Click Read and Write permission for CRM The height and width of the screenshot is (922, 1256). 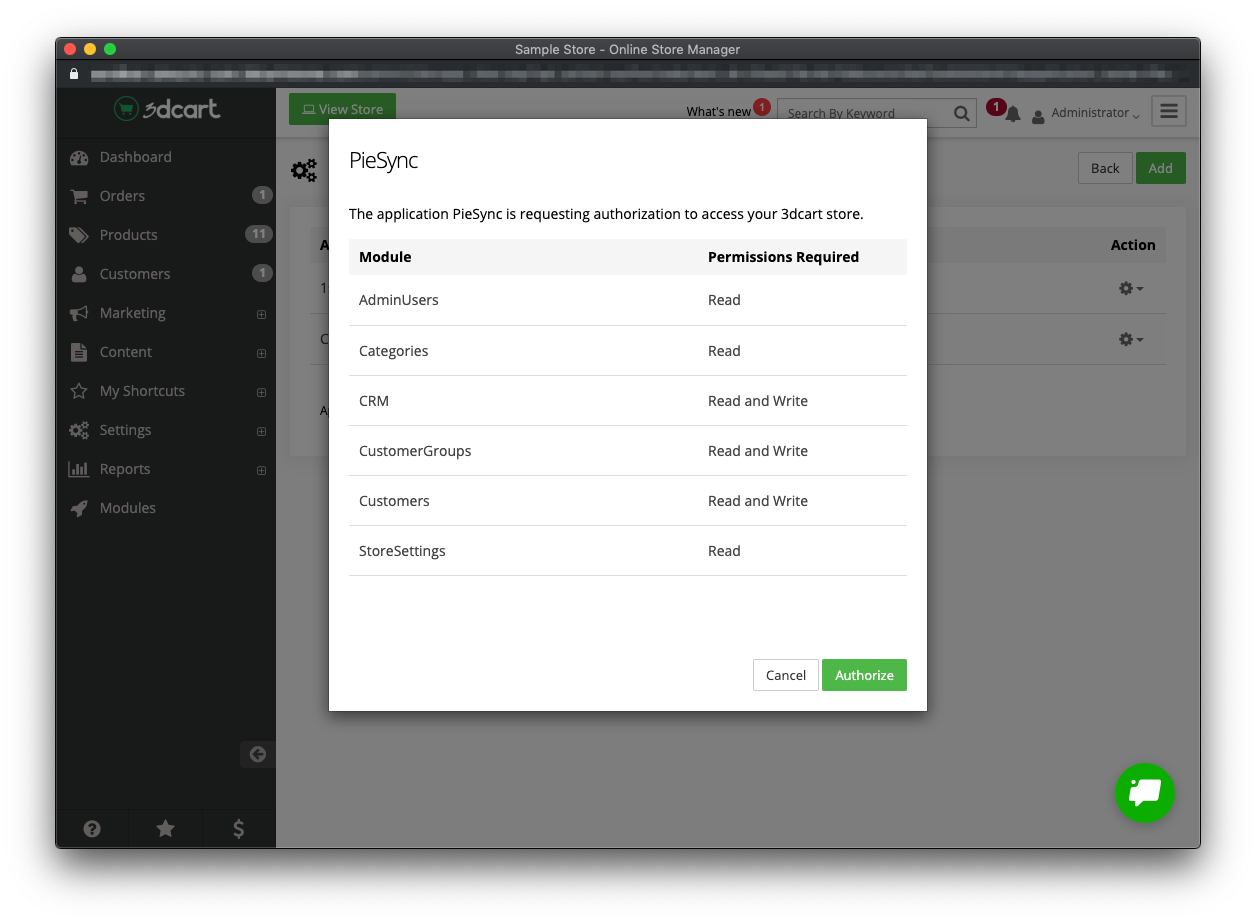click(758, 401)
